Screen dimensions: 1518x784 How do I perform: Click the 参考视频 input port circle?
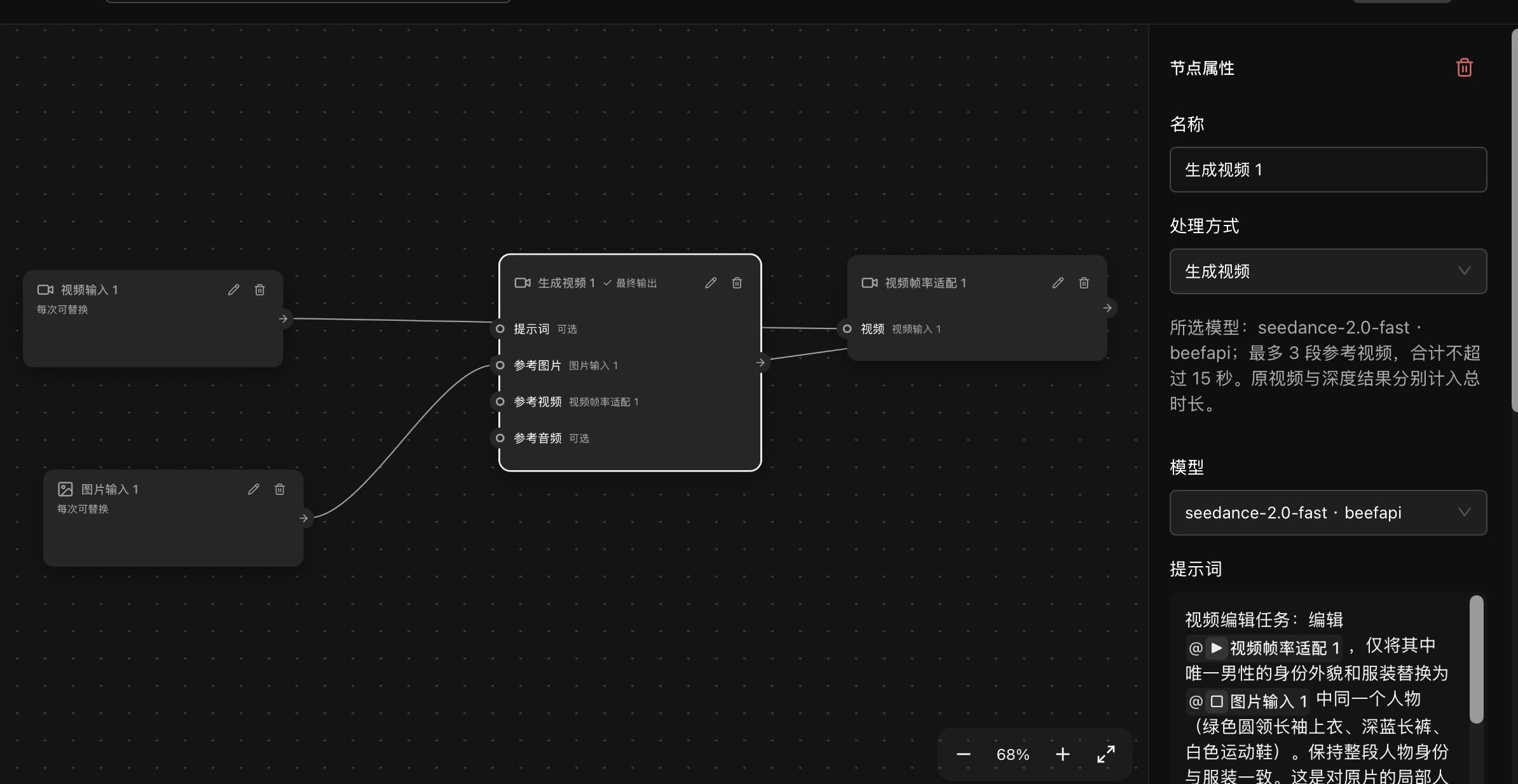[500, 402]
